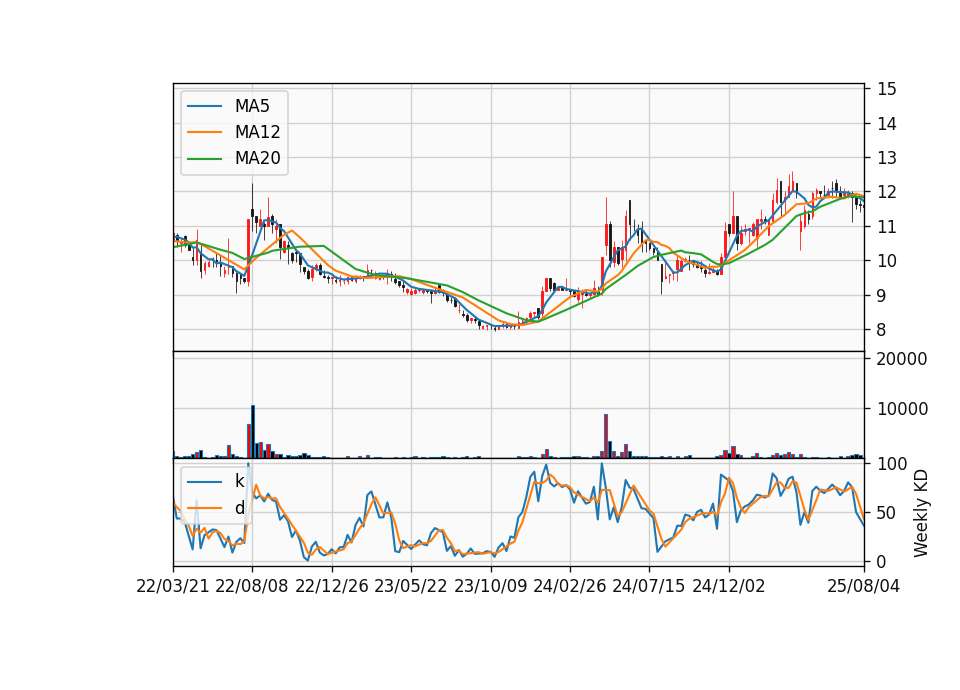Click the price axis label 14
Screen dimensions: 960x690
[887, 124]
